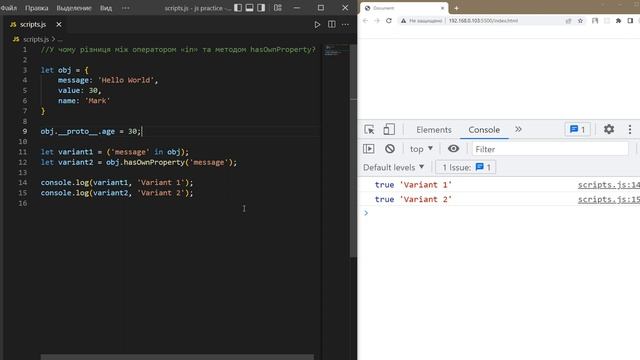640x360 pixels.
Task: Click the VS Code minimap preview
Action: coord(335,51)
